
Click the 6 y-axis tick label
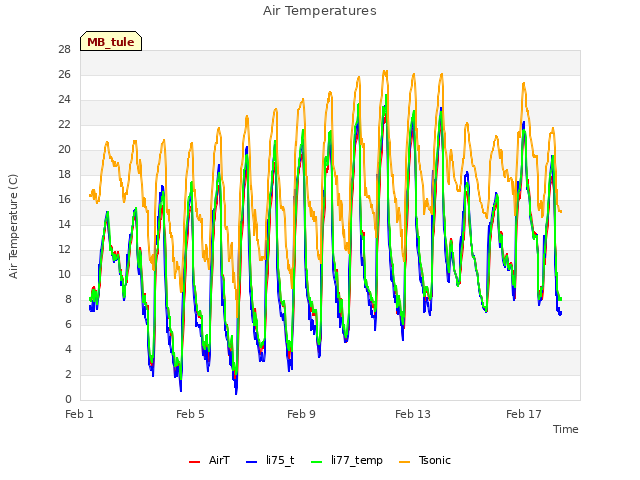point(68,324)
